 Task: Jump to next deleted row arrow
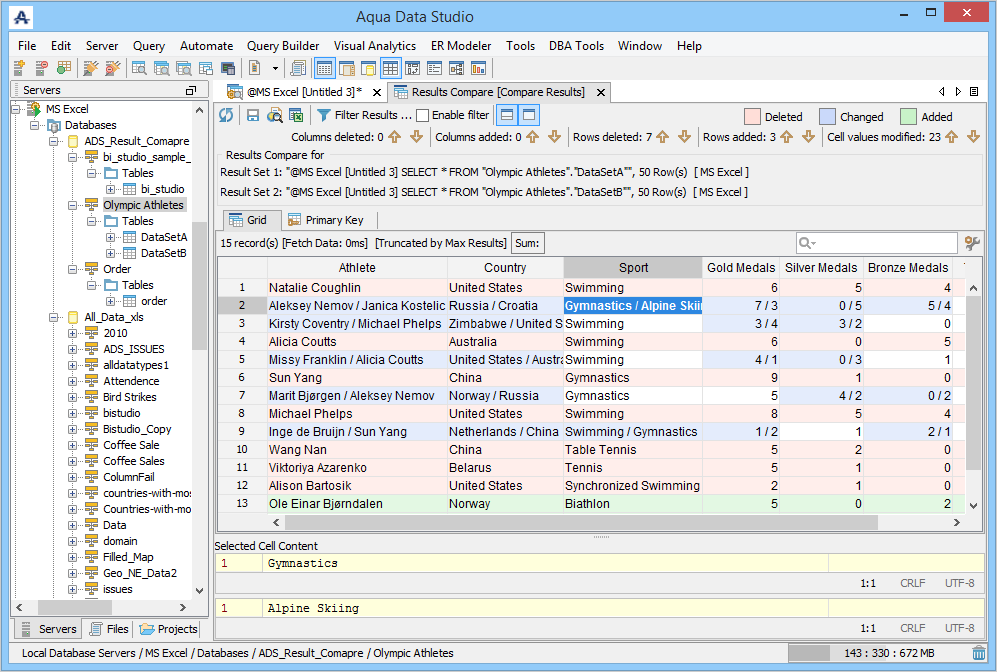pos(684,137)
